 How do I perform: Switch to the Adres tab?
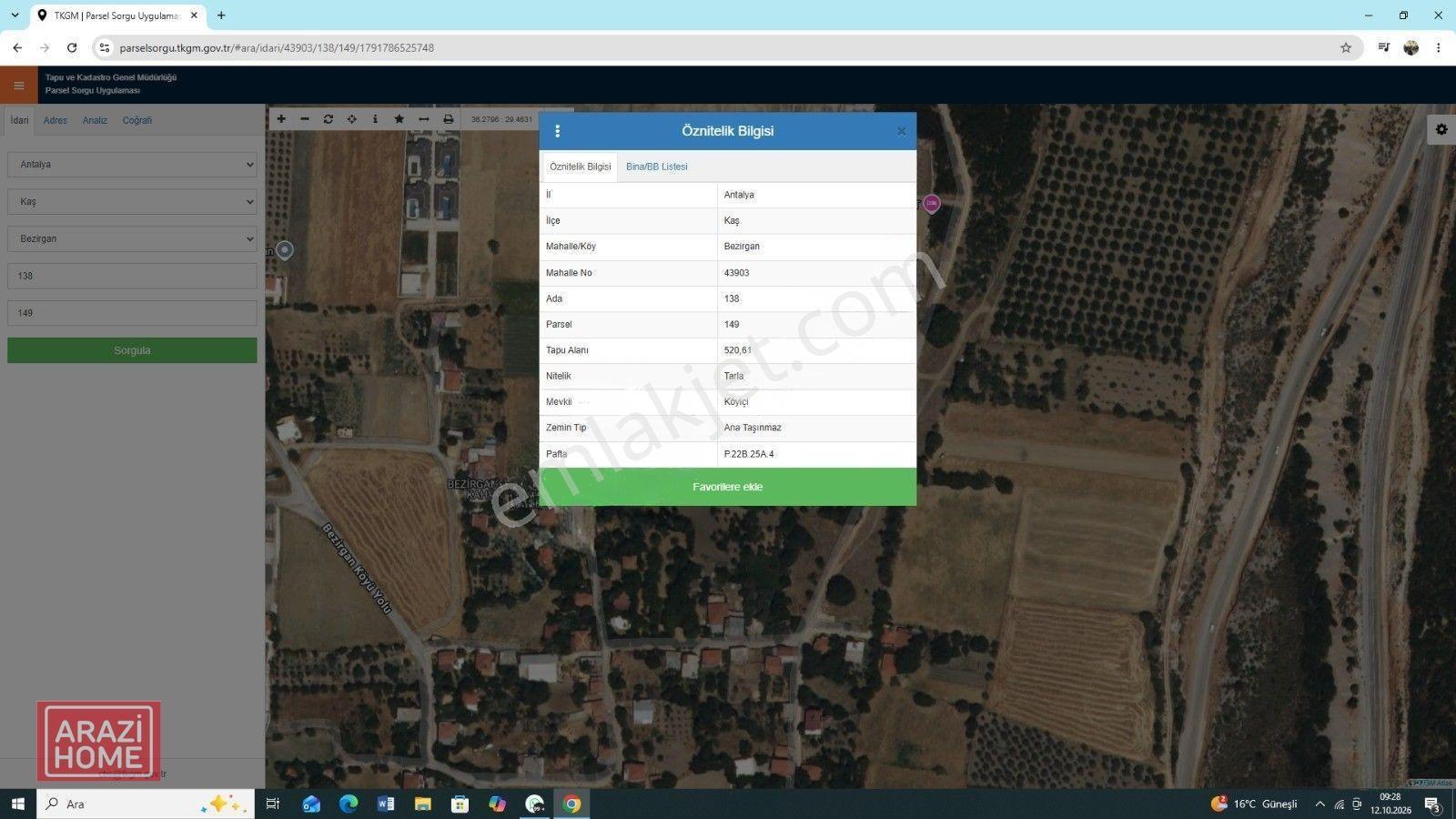pos(56,120)
